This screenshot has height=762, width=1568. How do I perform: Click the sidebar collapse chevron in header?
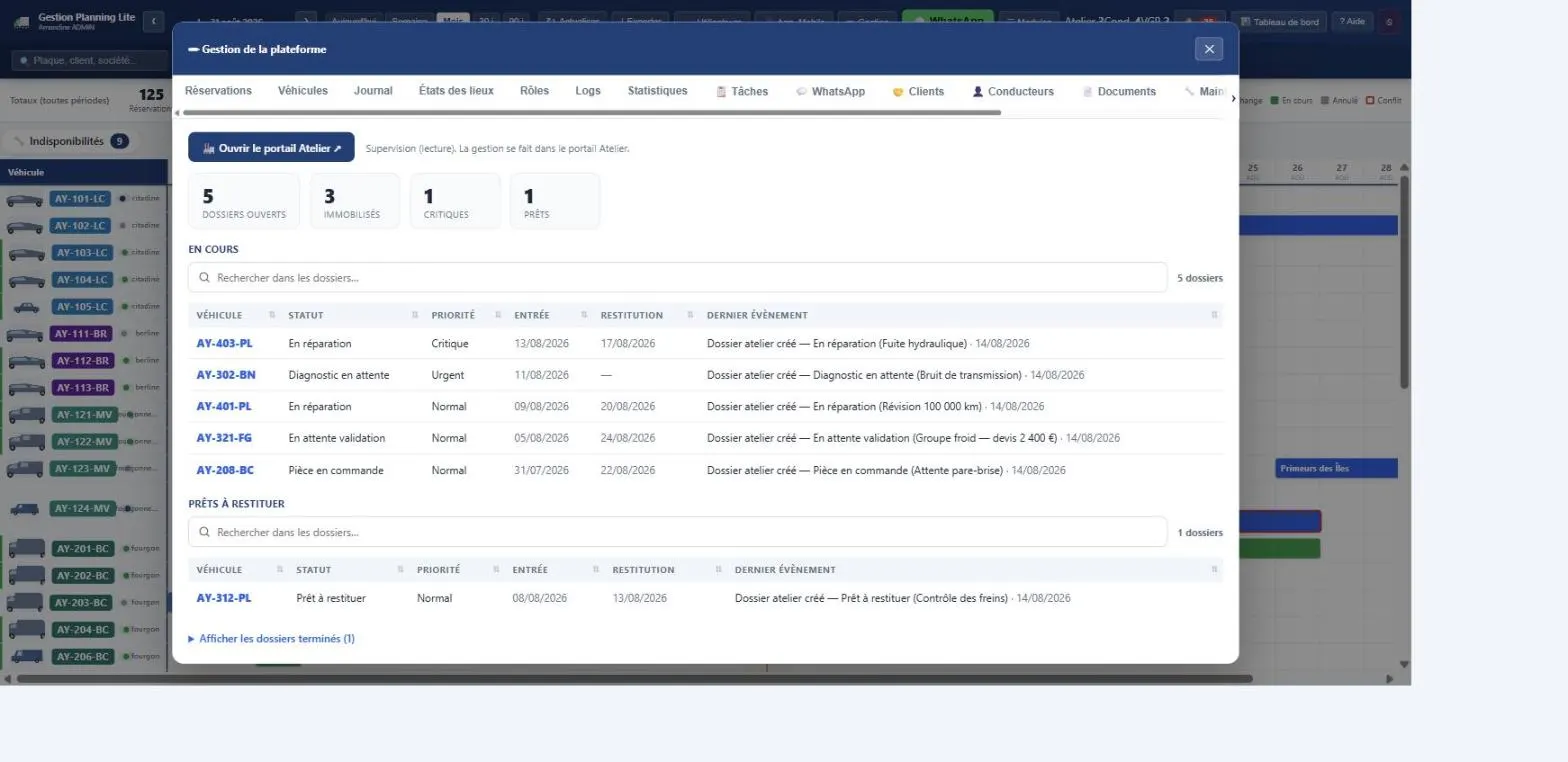[153, 21]
